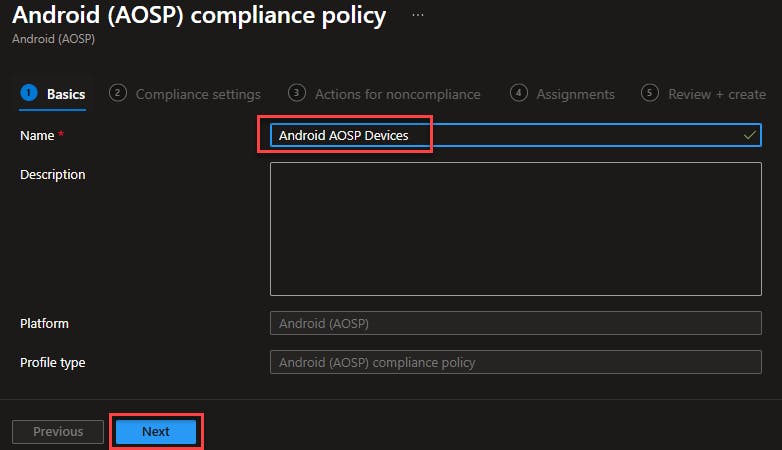The height and width of the screenshot is (450, 782).
Task: Click the Next button
Action: pos(156,432)
